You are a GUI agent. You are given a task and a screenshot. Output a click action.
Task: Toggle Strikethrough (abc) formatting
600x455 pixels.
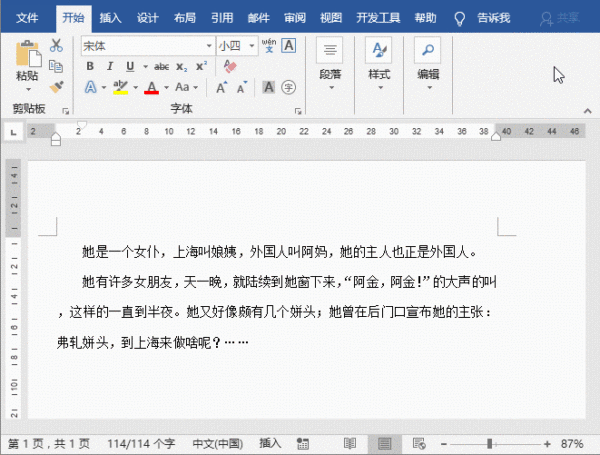click(x=161, y=67)
